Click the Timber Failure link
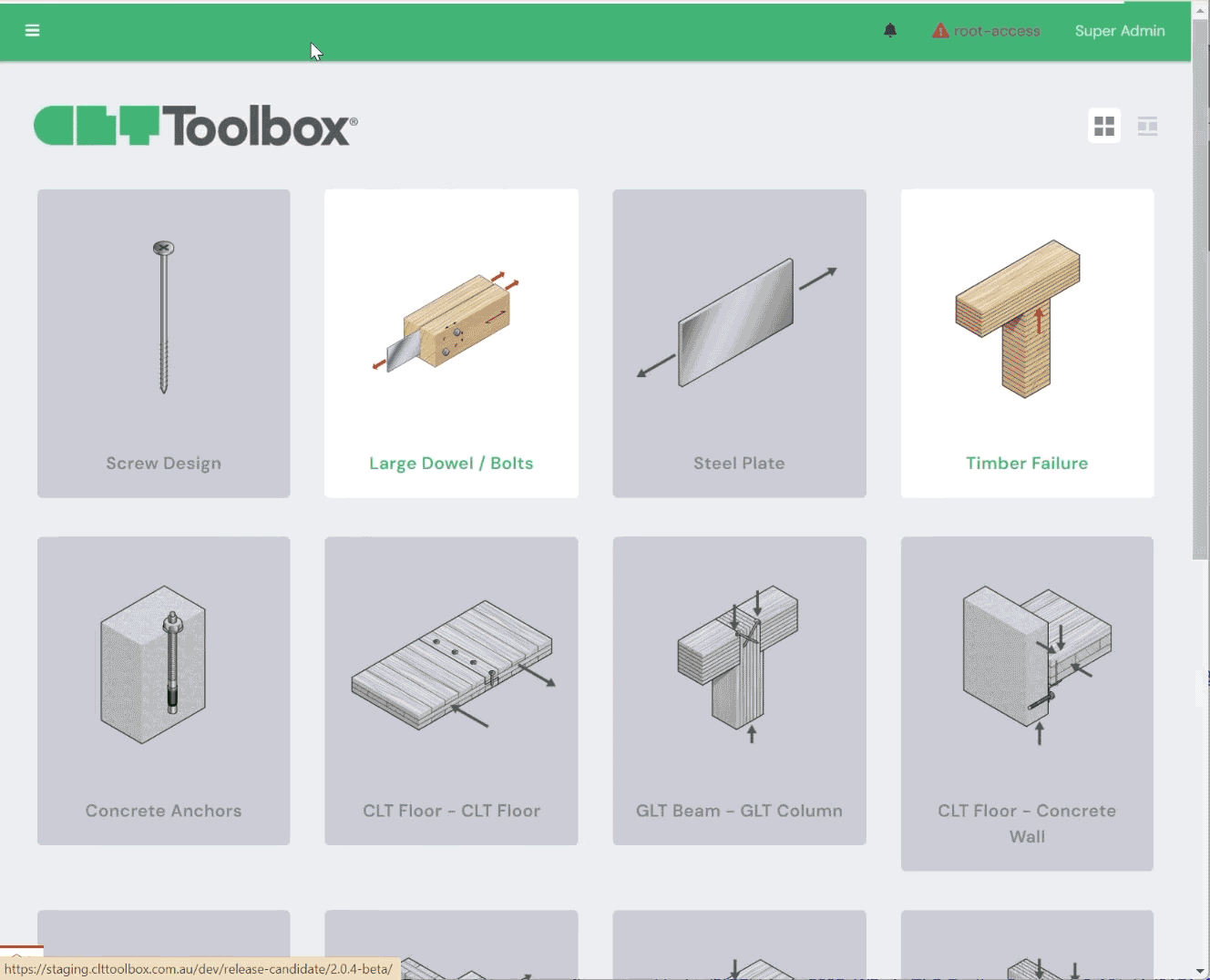1210x980 pixels. tap(1027, 464)
